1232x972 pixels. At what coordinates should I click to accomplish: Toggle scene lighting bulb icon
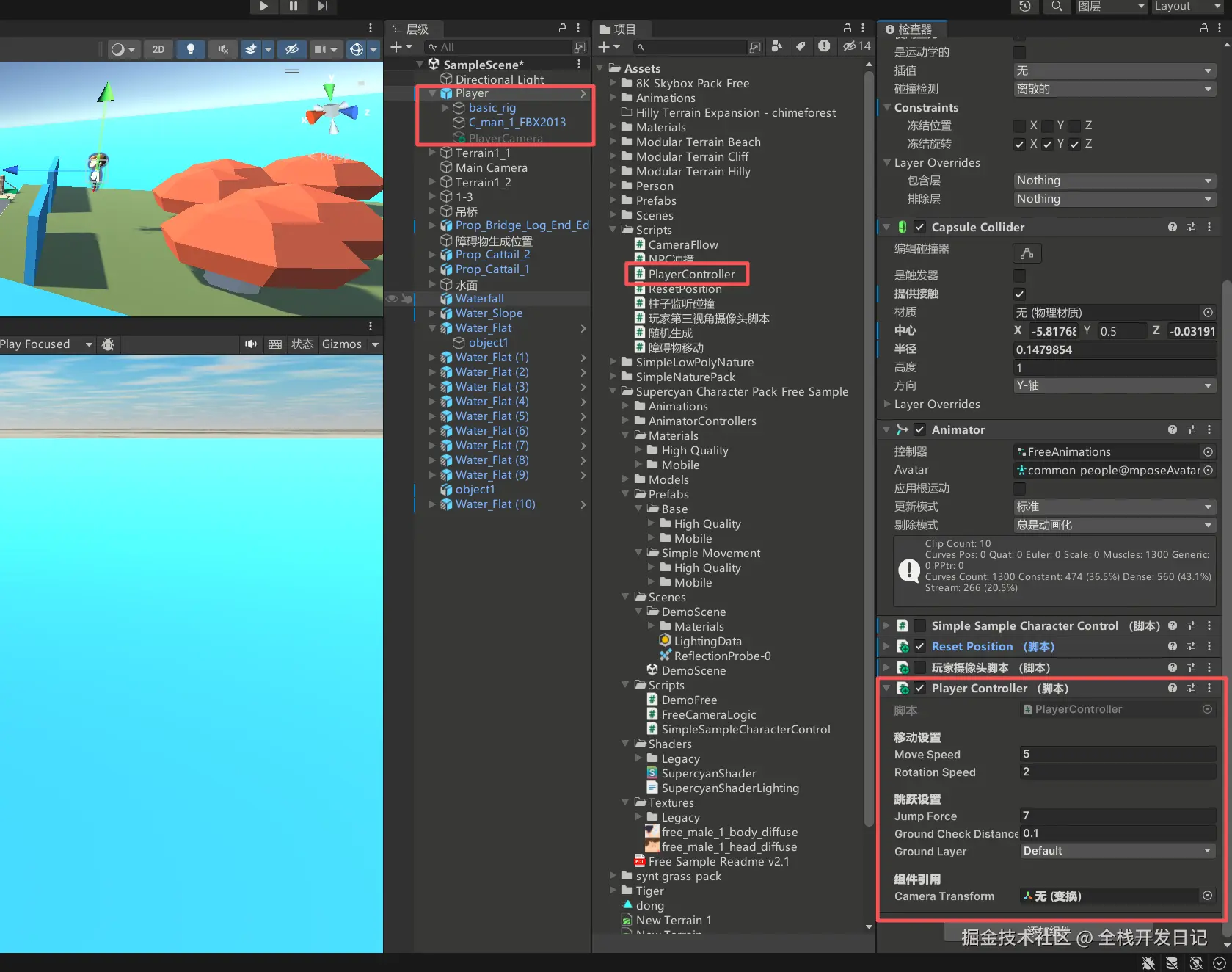[191, 49]
